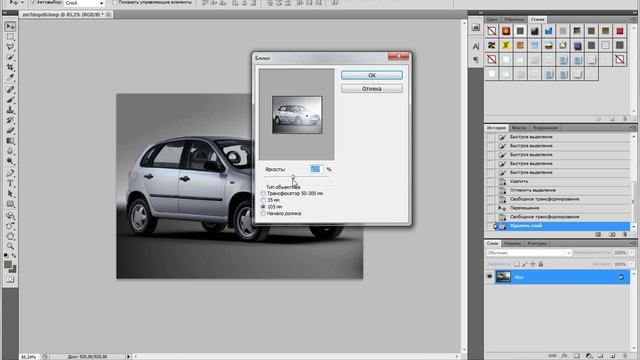
Task: Select the 105 мм lens type
Action: tap(263, 207)
